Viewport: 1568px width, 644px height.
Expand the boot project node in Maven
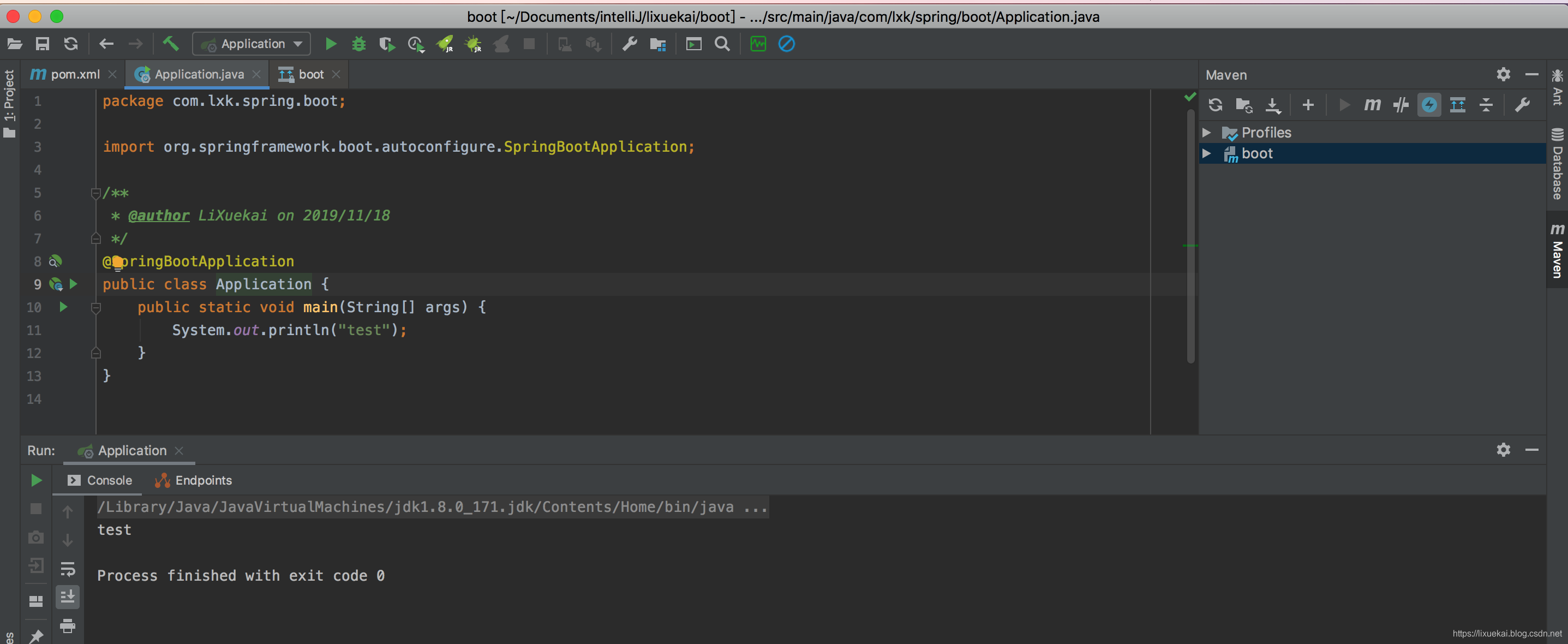click(1206, 153)
